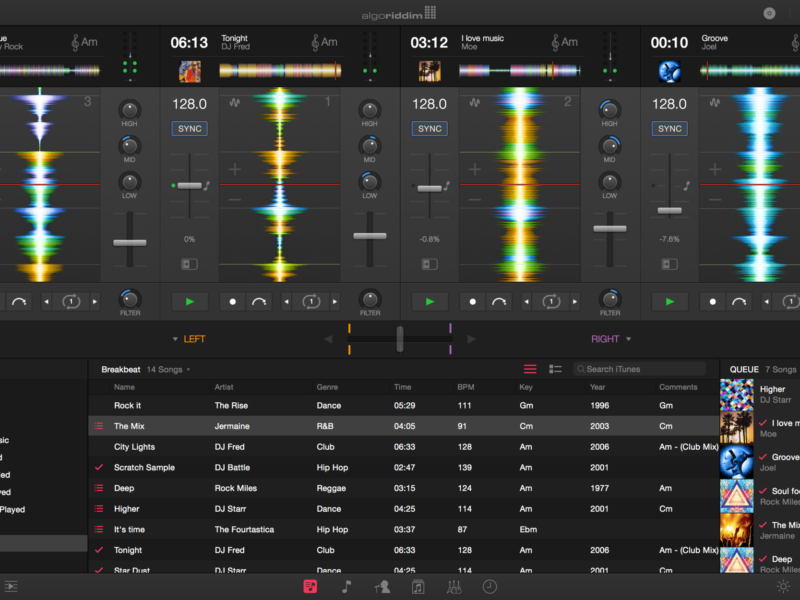Open the history clock icon in bottom bar
This screenshot has width=800, height=600.
(490, 587)
